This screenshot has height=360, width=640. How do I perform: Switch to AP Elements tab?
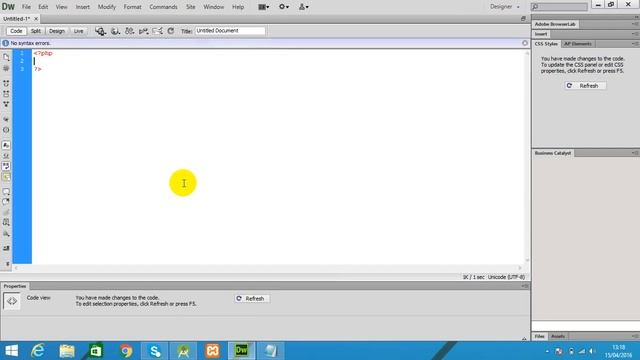point(578,44)
